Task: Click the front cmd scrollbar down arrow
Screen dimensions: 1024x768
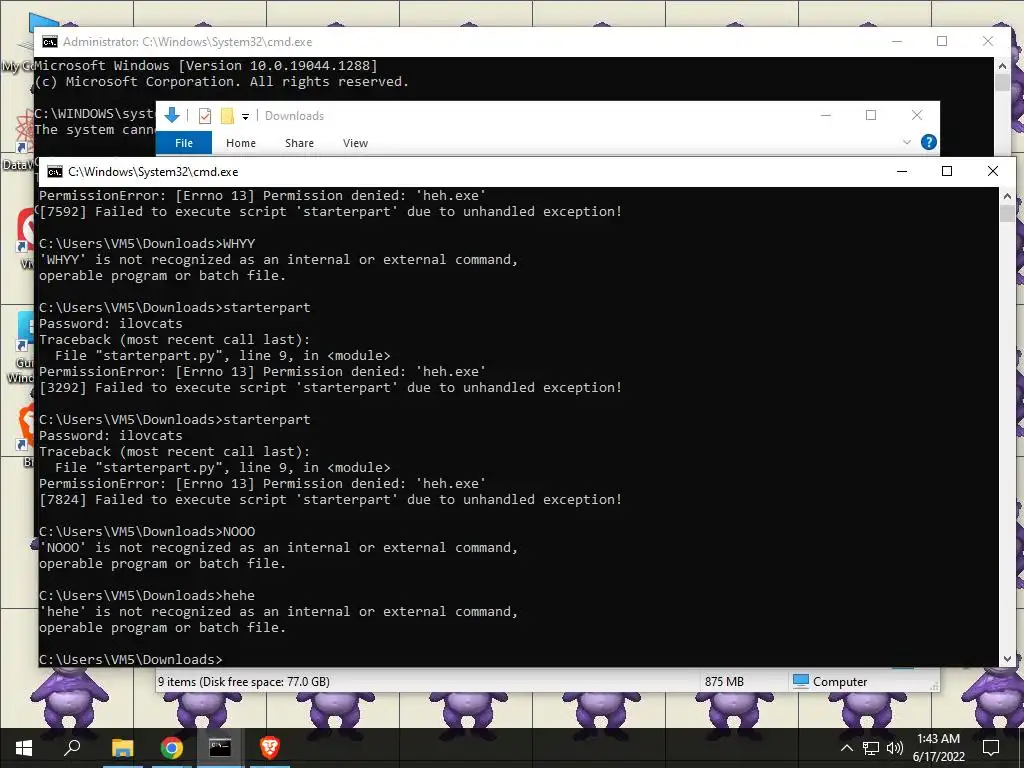Action: pos(1007,659)
